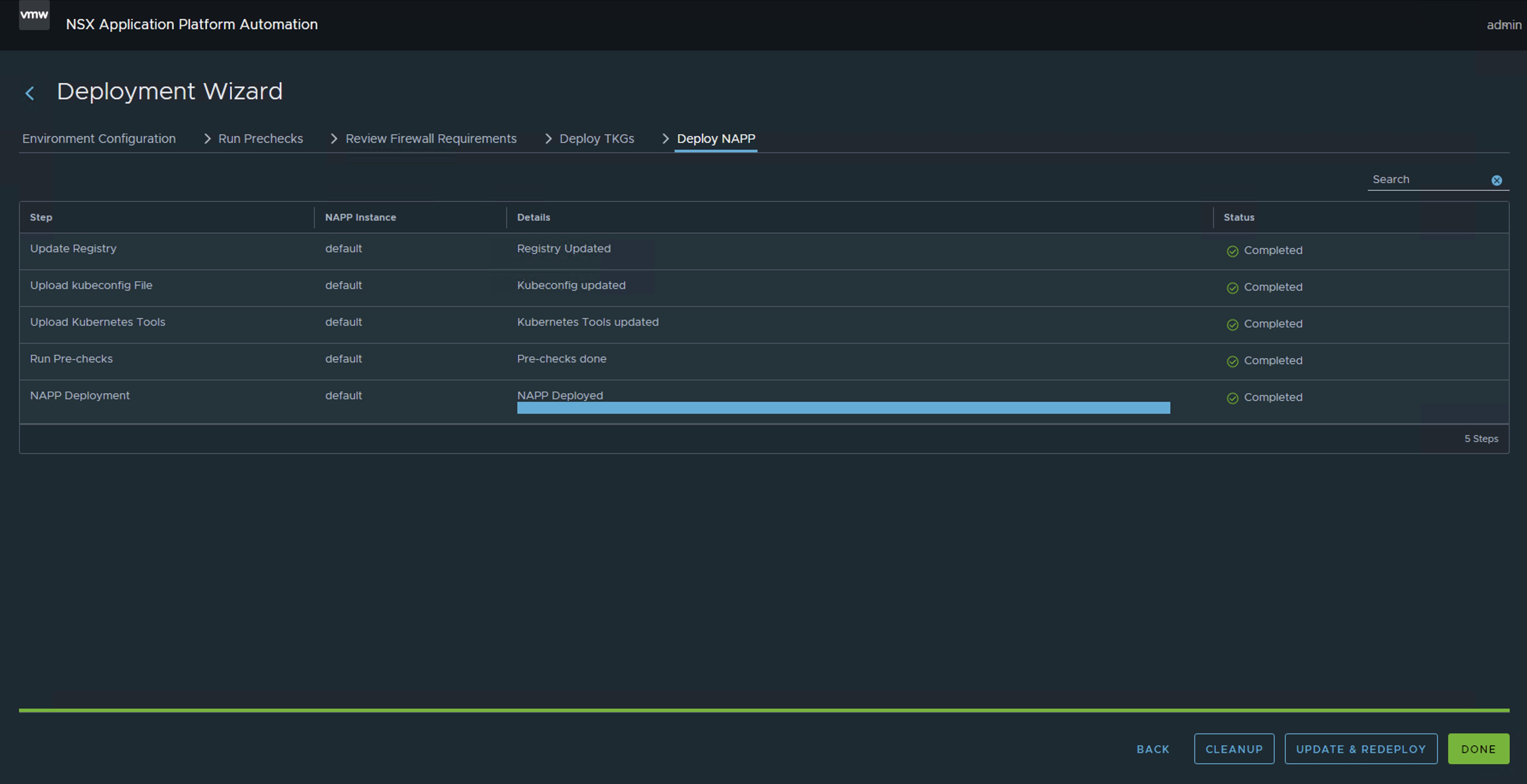This screenshot has width=1527, height=784.
Task: Sort by the NAPP Instance column header
Action: pos(360,218)
